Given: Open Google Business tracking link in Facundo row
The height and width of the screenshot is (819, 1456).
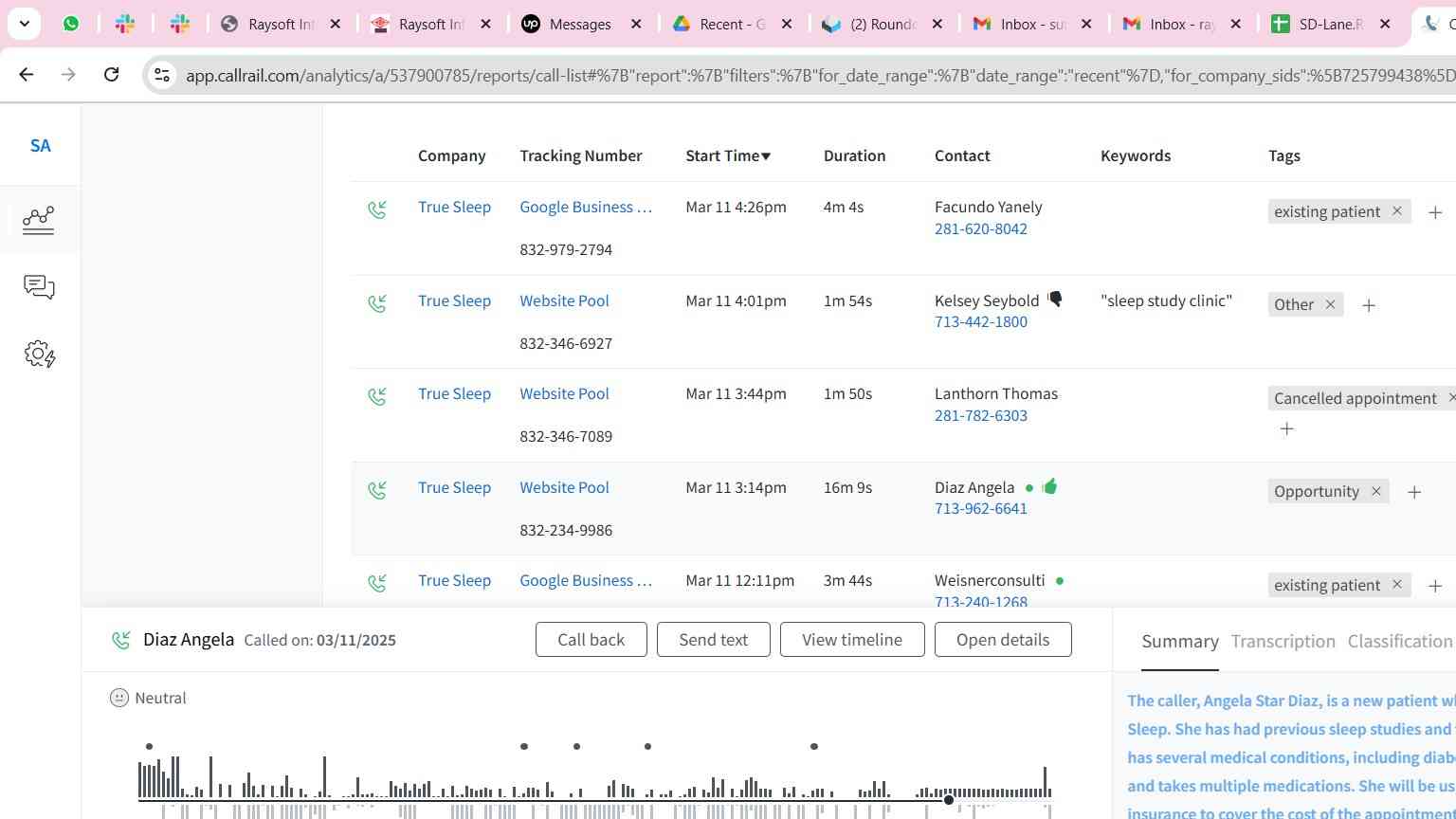Looking at the screenshot, I should pos(586,207).
